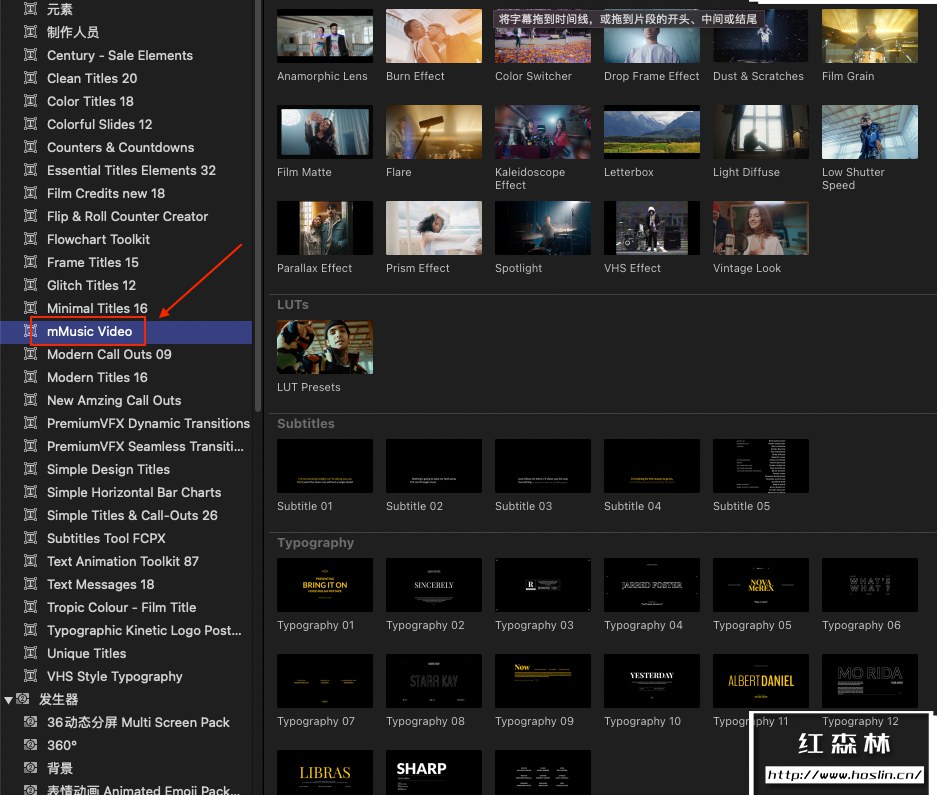Select Typography 06 thumbnail
The image size is (937, 795).
click(x=870, y=585)
